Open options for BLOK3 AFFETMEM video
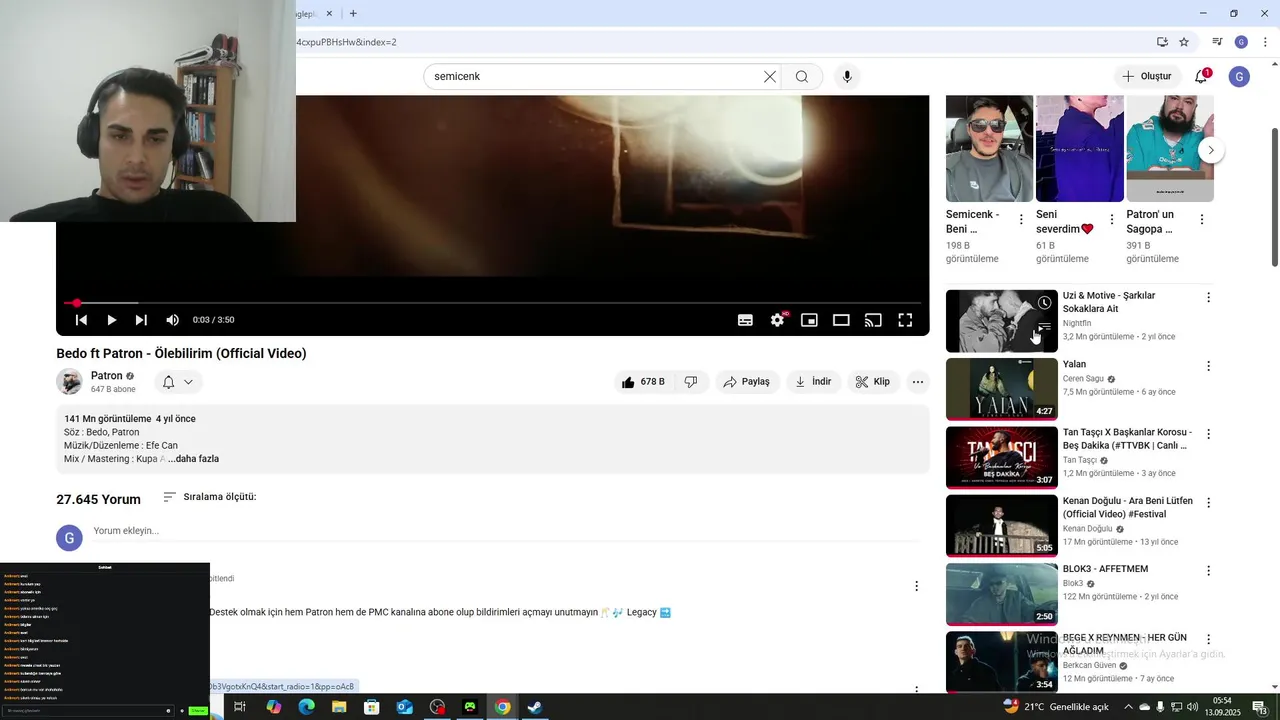 [1208, 570]
